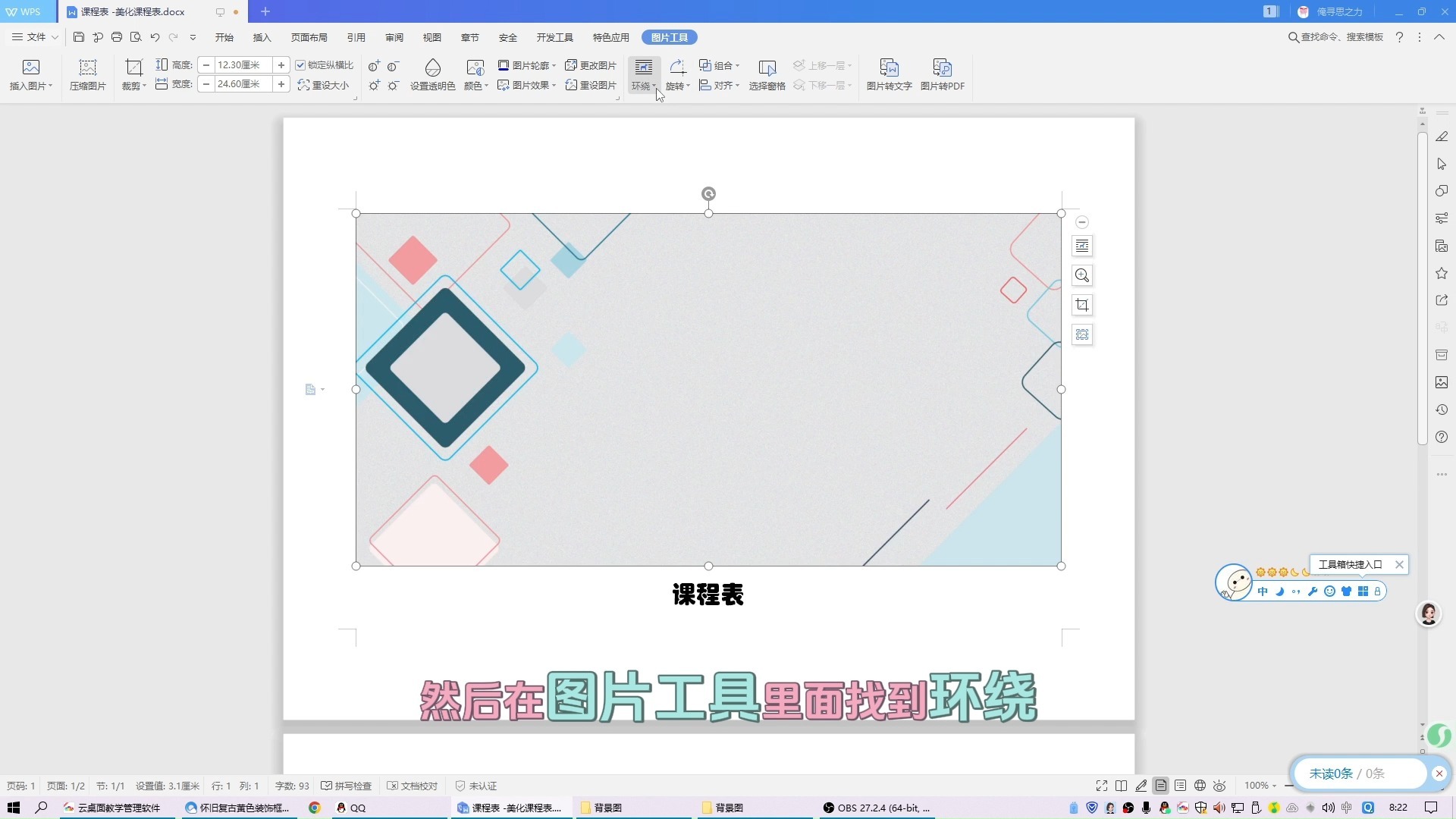Switch to the 插入 tab
The width and height of the screenshot is (1456, 819).
pos(262,37)
